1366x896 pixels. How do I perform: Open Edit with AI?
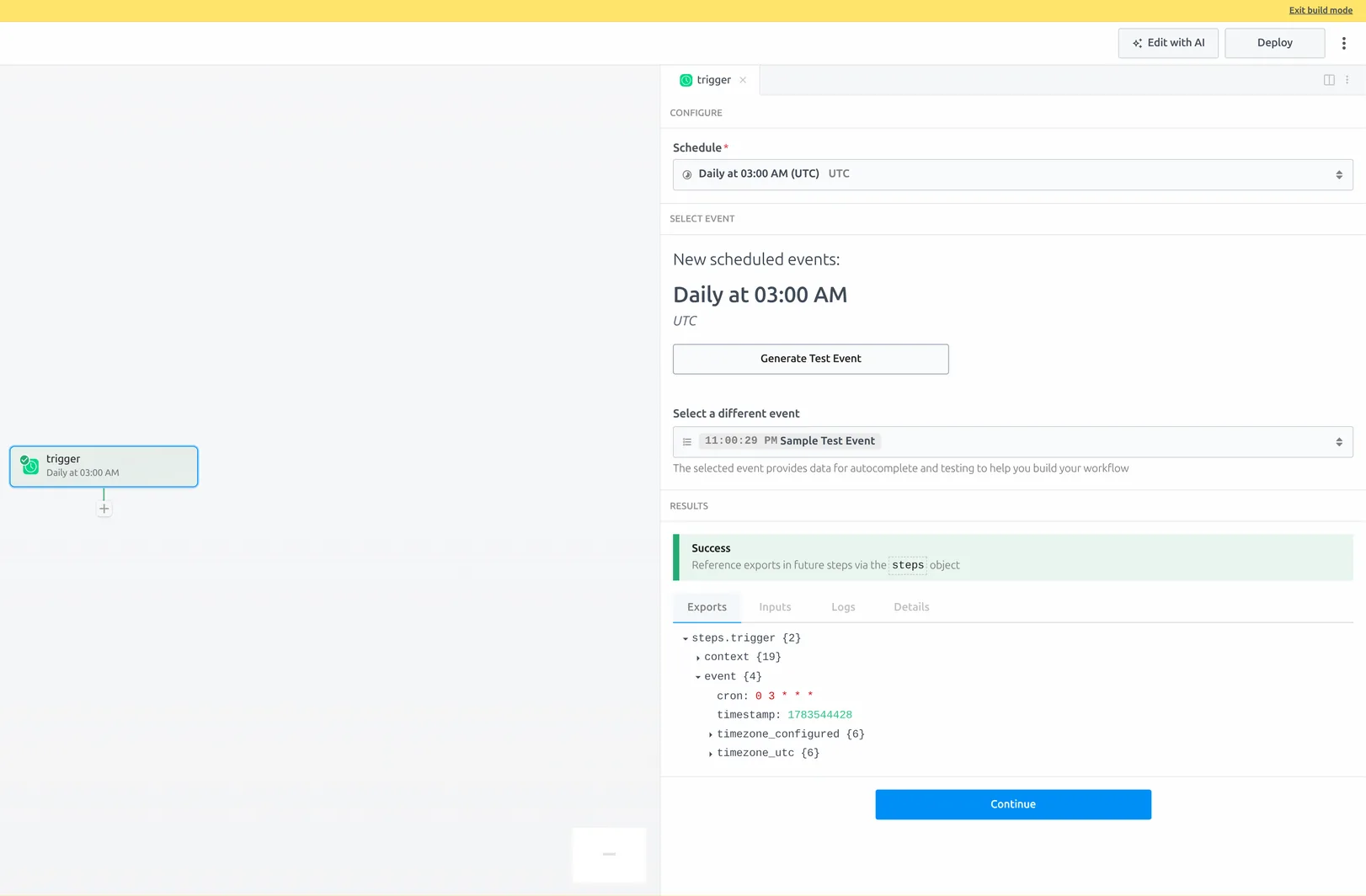tap(1168, 43)
